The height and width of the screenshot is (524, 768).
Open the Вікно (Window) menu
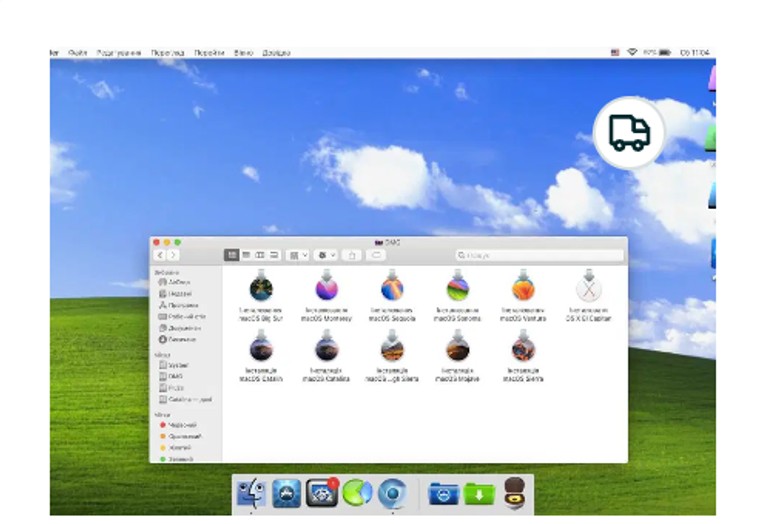243,52
